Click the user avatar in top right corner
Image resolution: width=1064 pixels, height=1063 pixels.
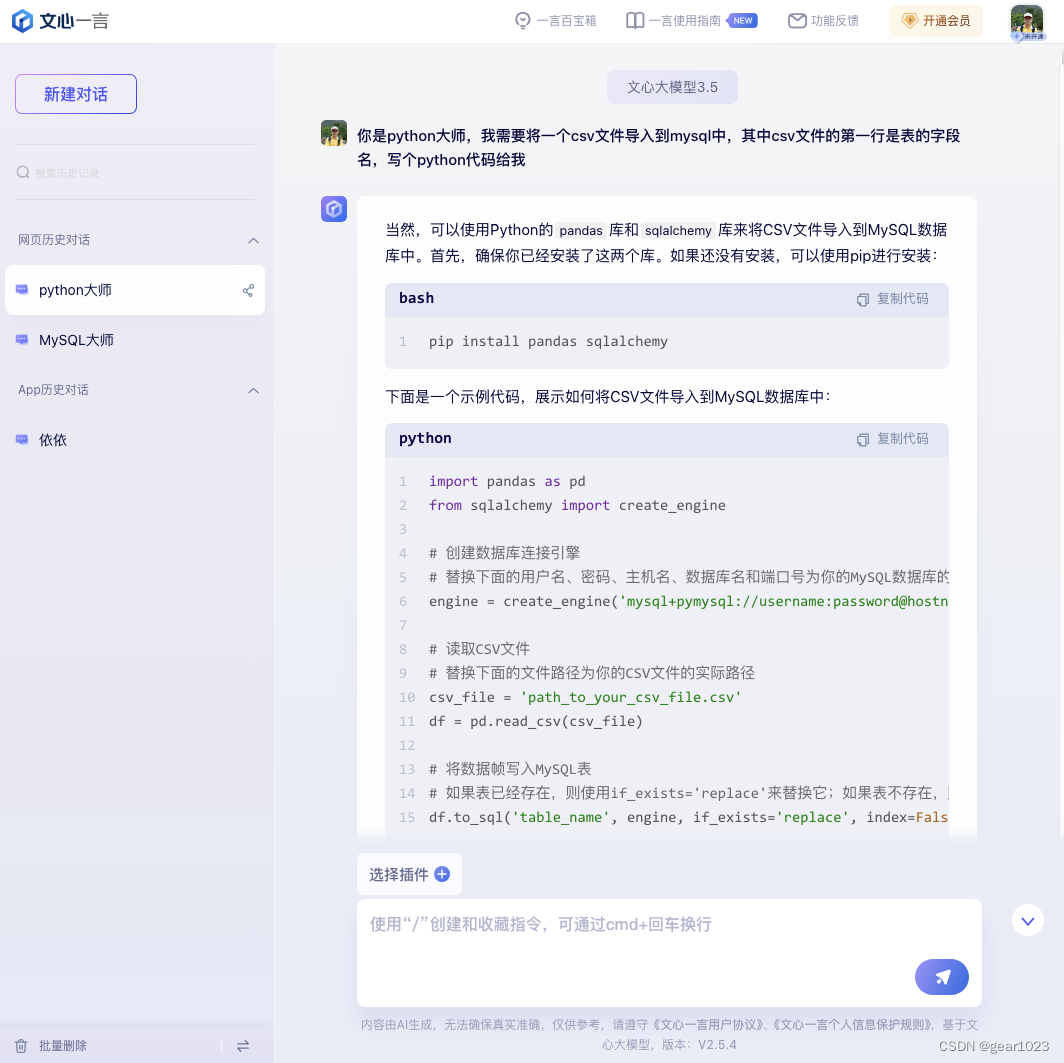point(1027,21)
